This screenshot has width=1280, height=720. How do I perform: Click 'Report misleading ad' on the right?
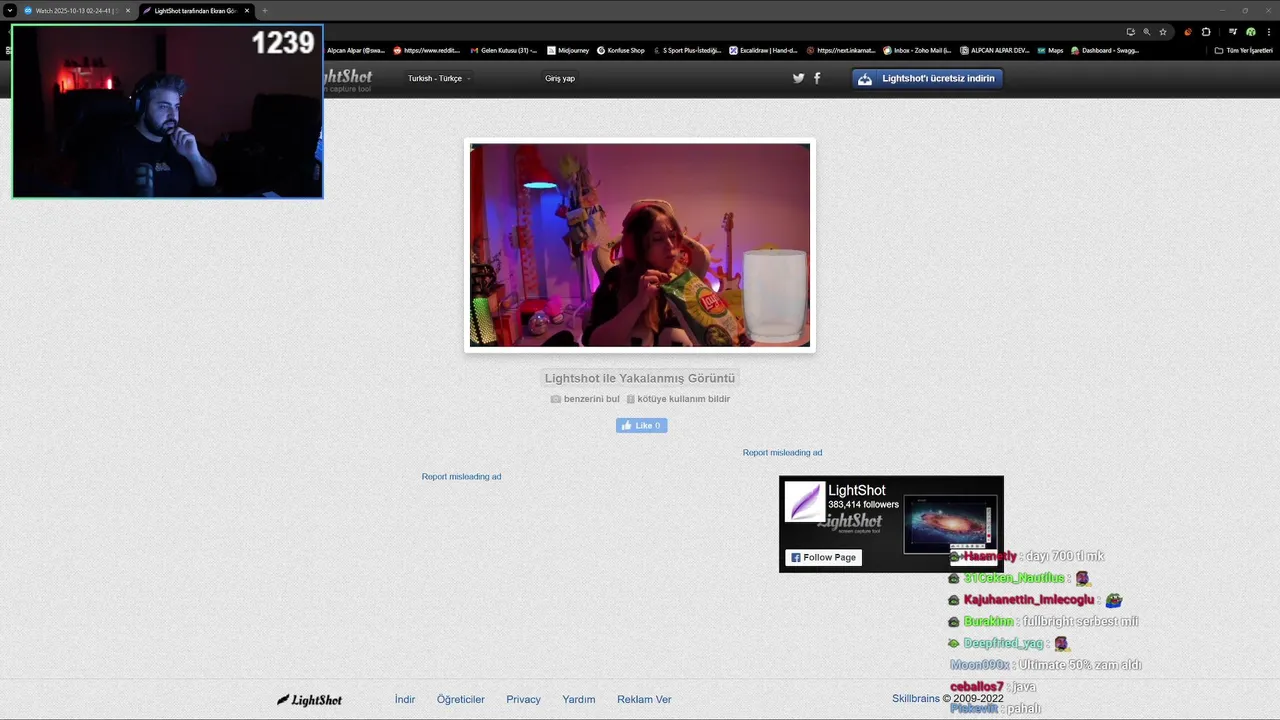click(782, 453)
